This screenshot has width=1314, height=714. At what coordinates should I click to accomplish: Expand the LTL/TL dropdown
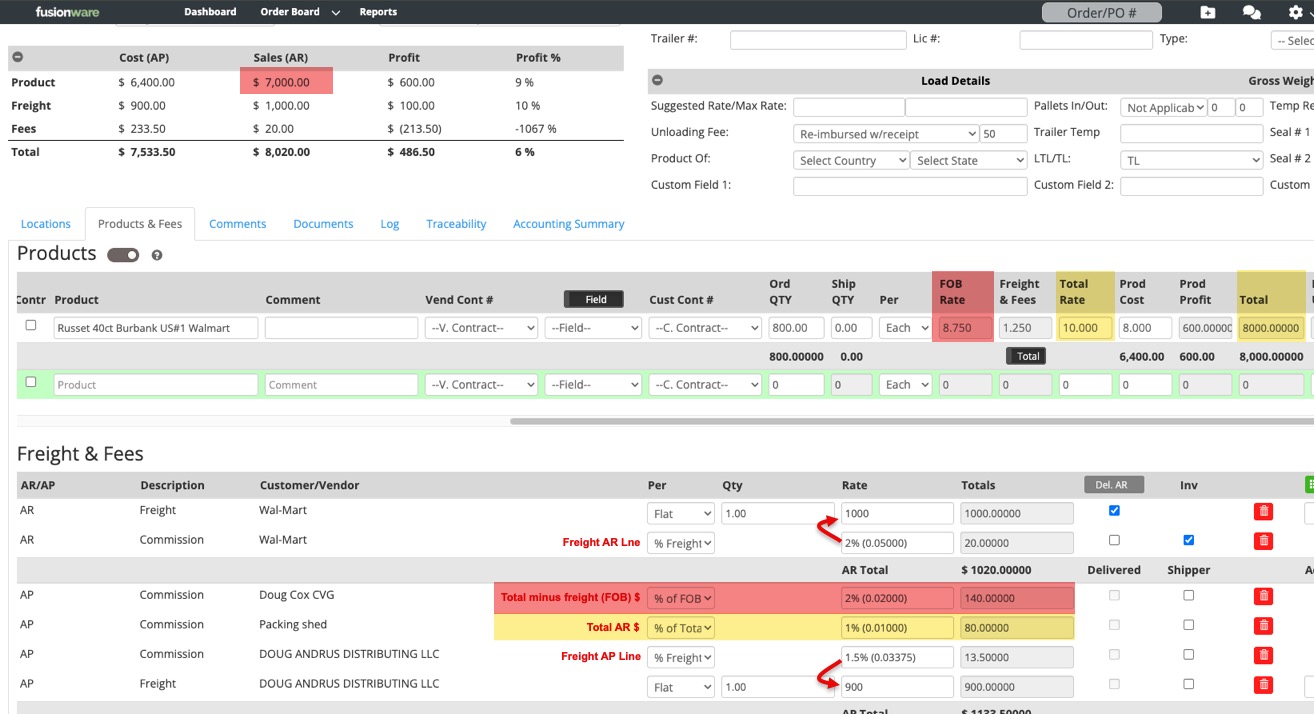pyautogui.click(x=1191, y=160)
